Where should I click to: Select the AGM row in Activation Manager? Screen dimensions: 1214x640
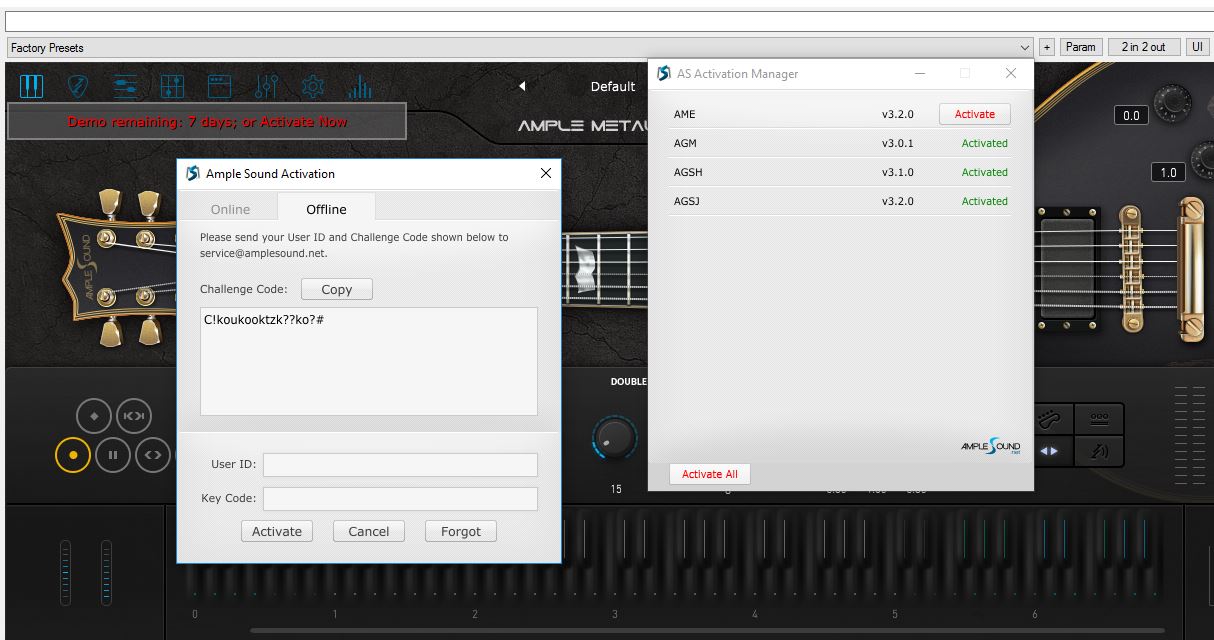(840, 143)
